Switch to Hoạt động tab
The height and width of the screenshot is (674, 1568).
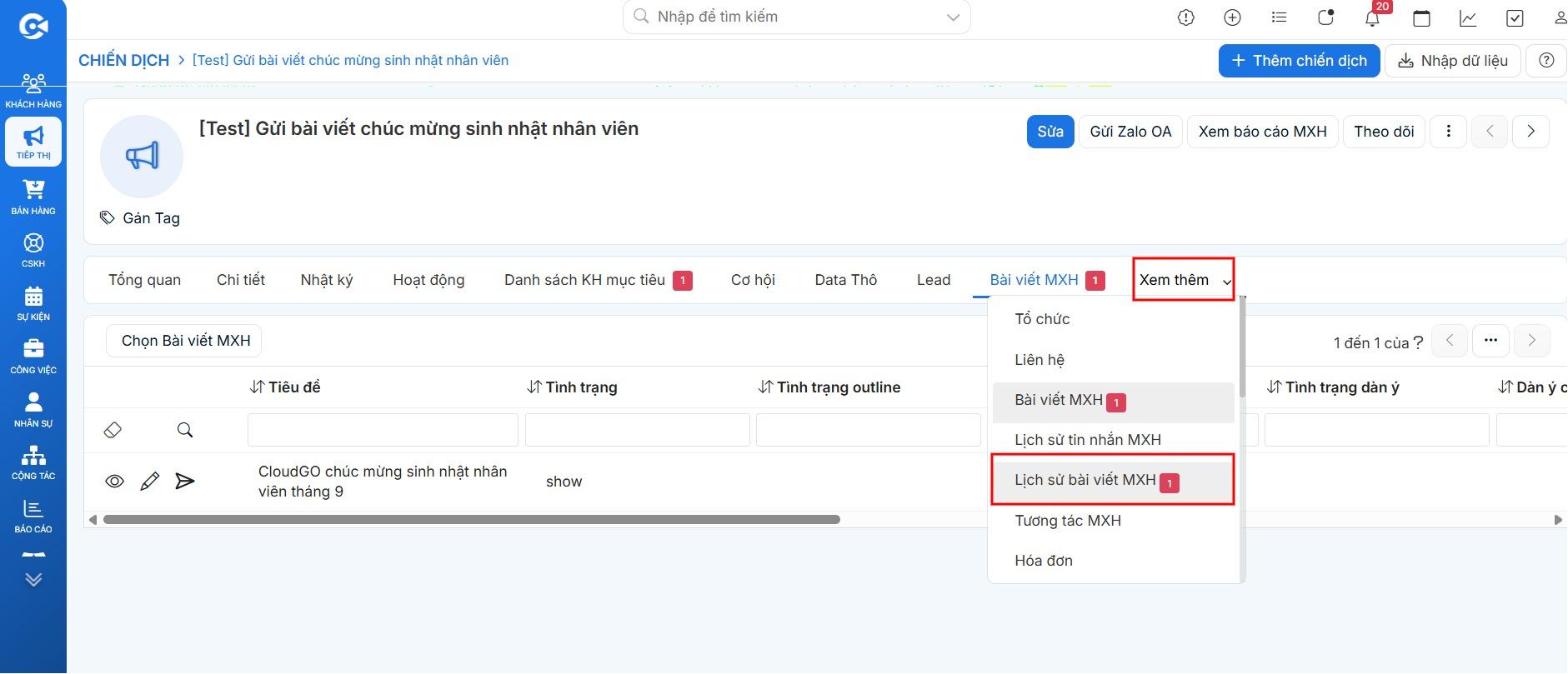click(428, 280)
